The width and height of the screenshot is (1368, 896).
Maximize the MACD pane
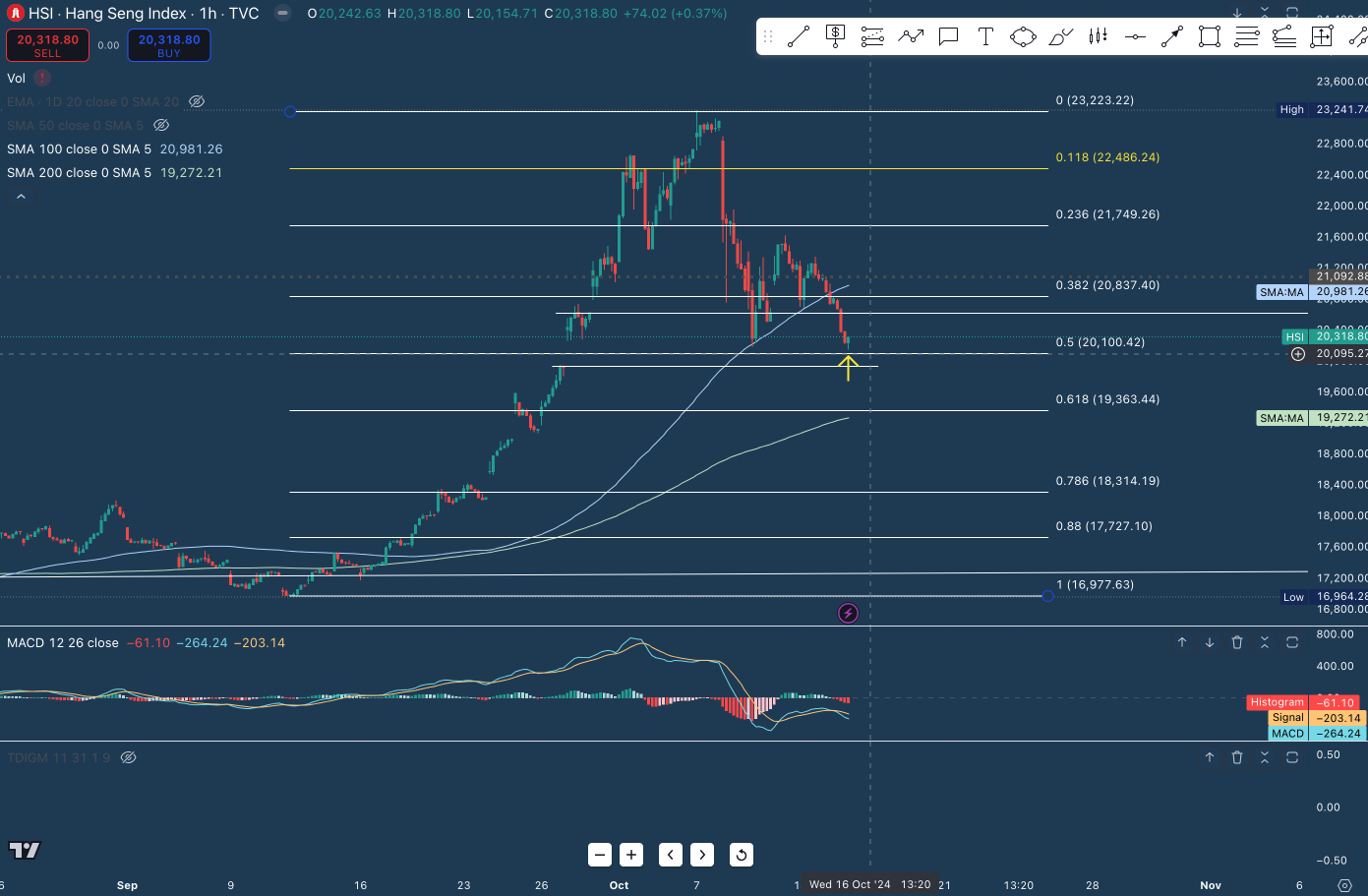1292,642
